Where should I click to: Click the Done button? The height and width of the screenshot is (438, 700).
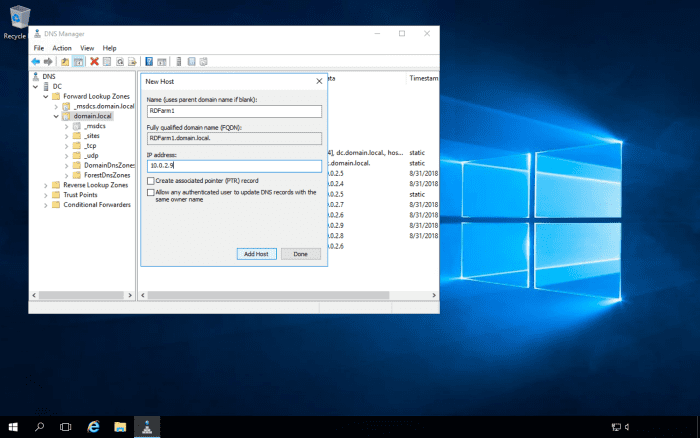tap(300, 254)
